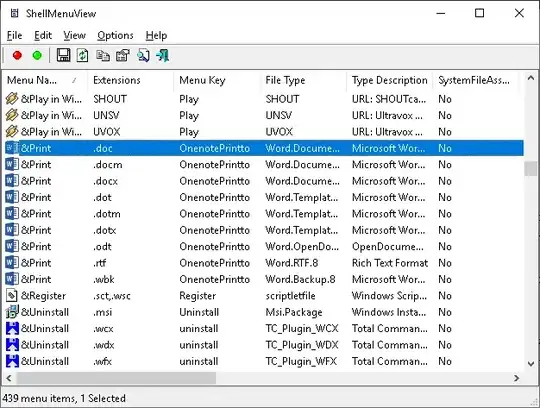This screenshot has height=408, width=540.
Task: Sort by the SystemFileAss... column header
Action: coord(476,80)
